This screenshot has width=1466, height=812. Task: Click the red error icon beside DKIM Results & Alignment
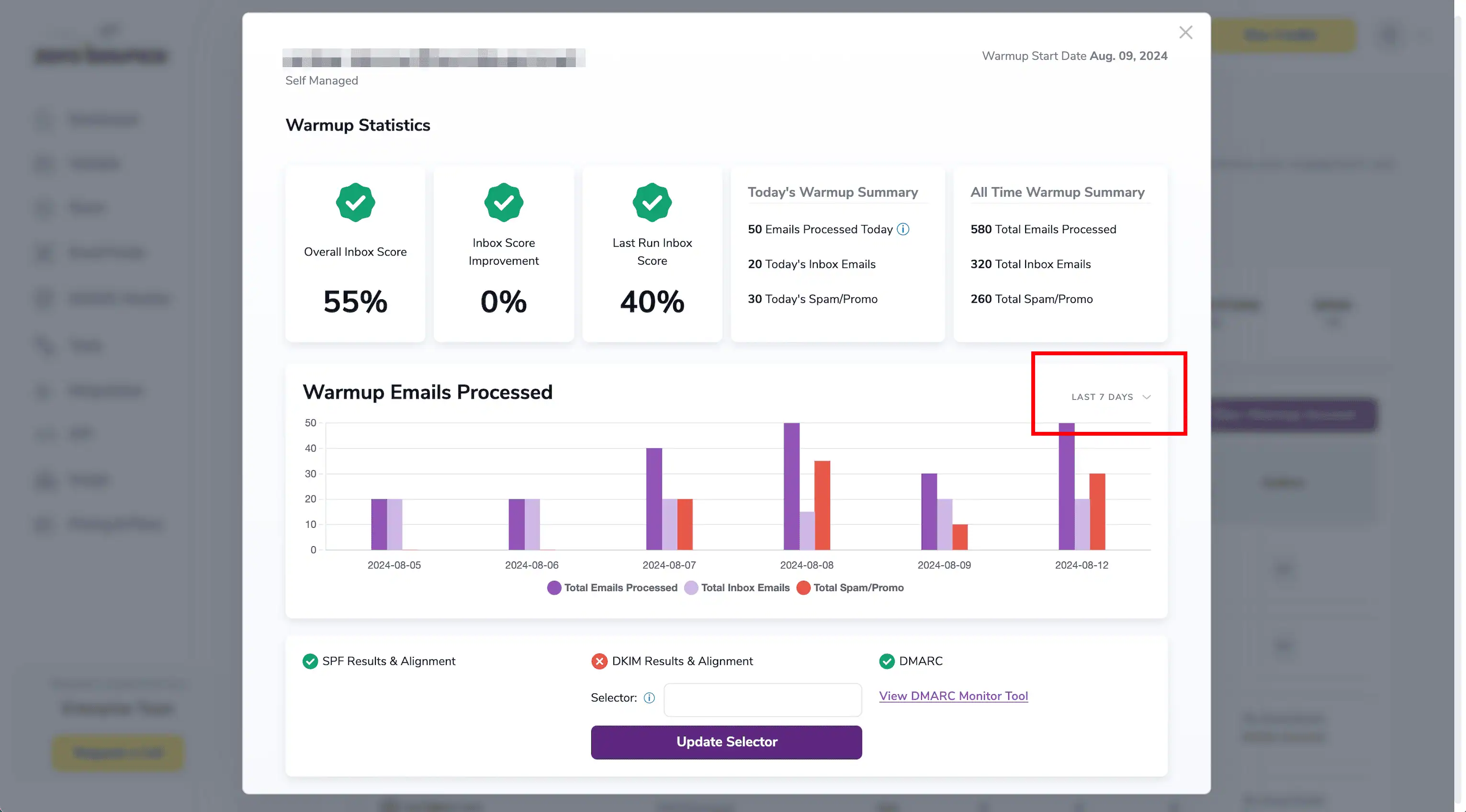[598, 661]
